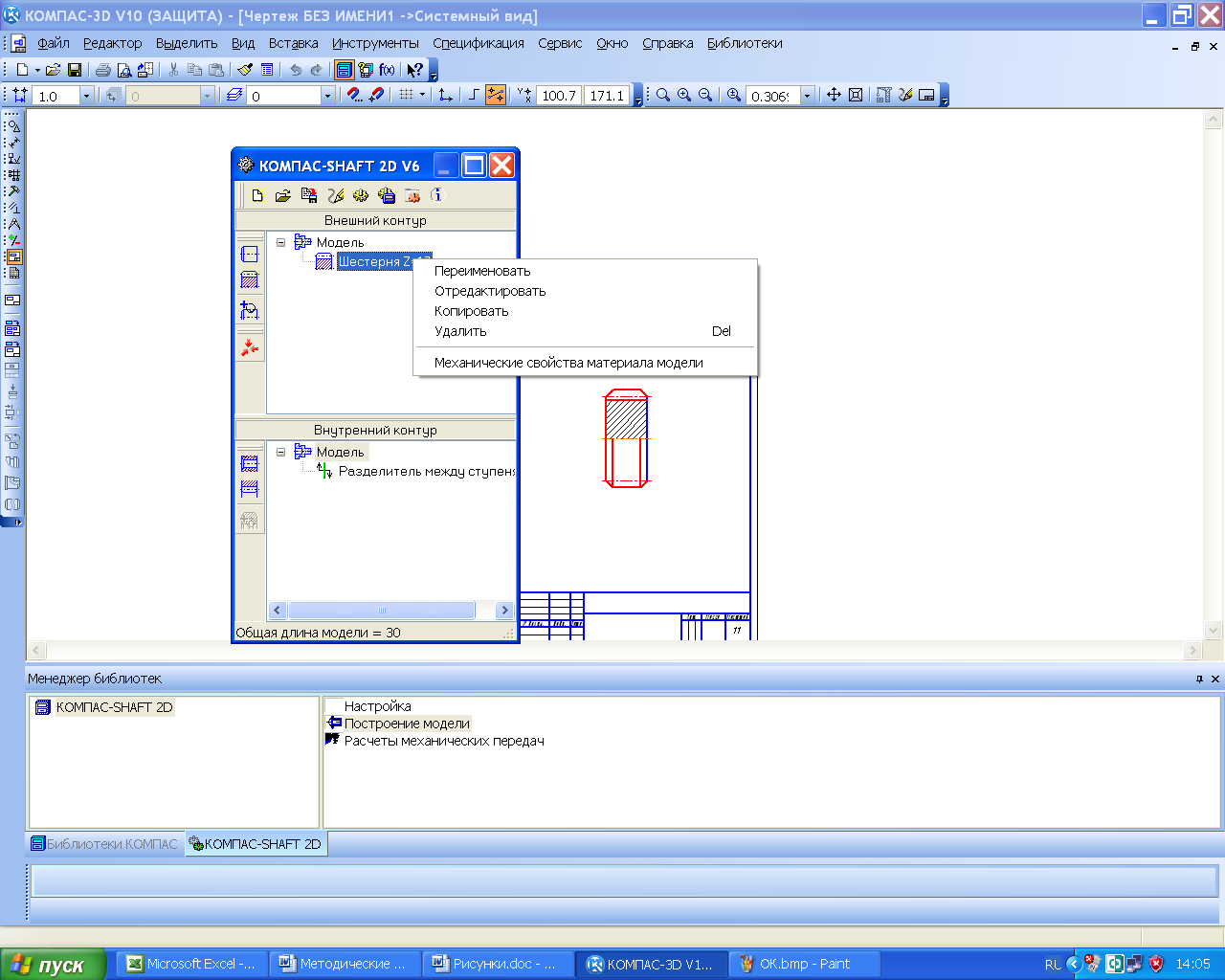Add cylindrical step from external contour panel
The image size is (1225, 980).
click(x=250, y=255)
